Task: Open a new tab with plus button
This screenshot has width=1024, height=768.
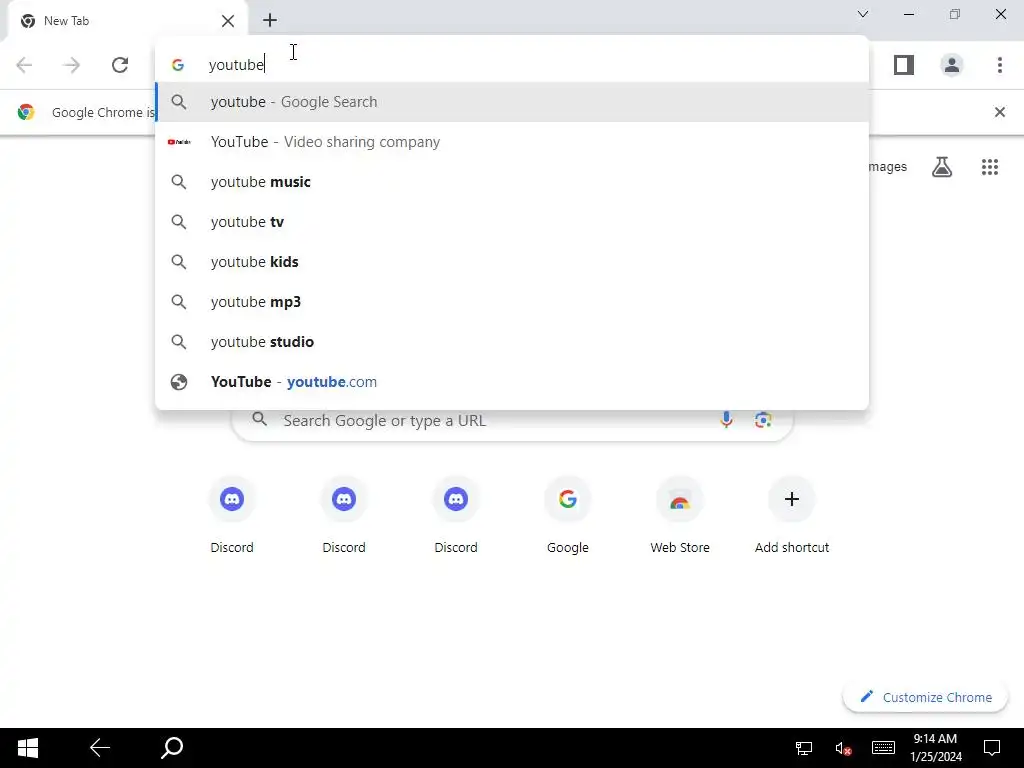Action: click(270, 20)
